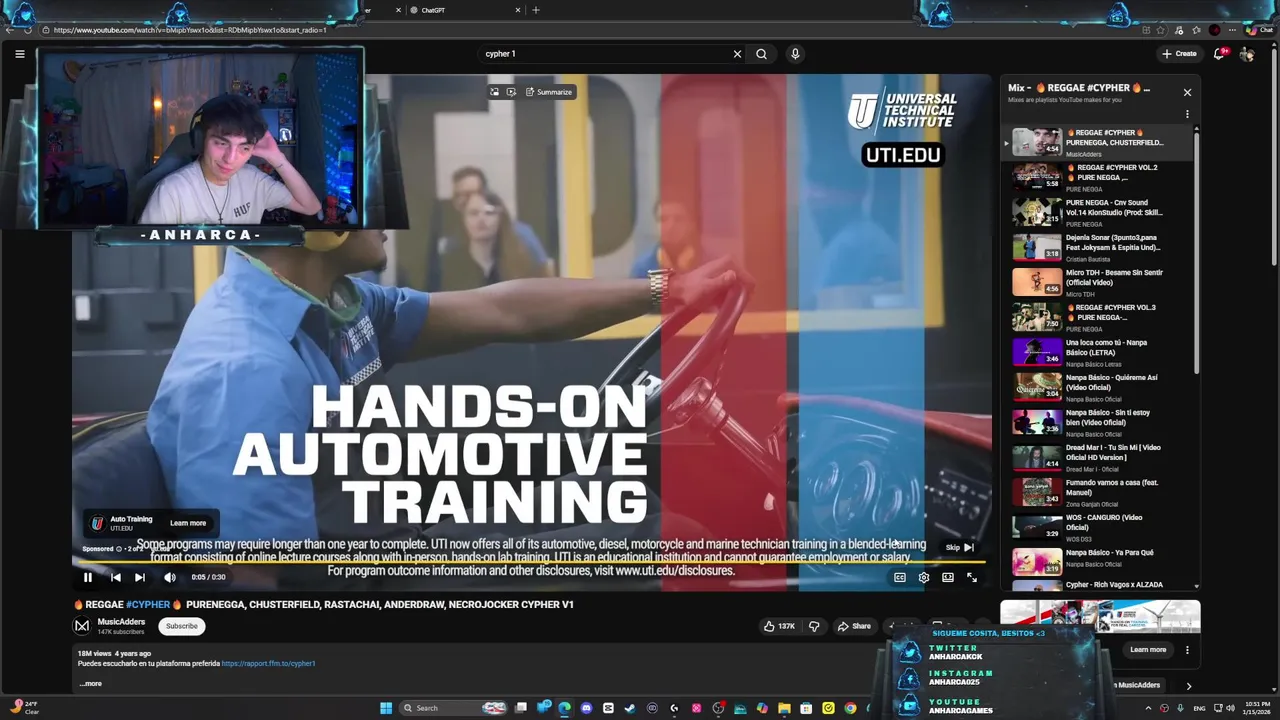The width and height of the screenshot is (1280, 720).
Task: Open Windows Start menu
Action: click(x=386, y=708)
